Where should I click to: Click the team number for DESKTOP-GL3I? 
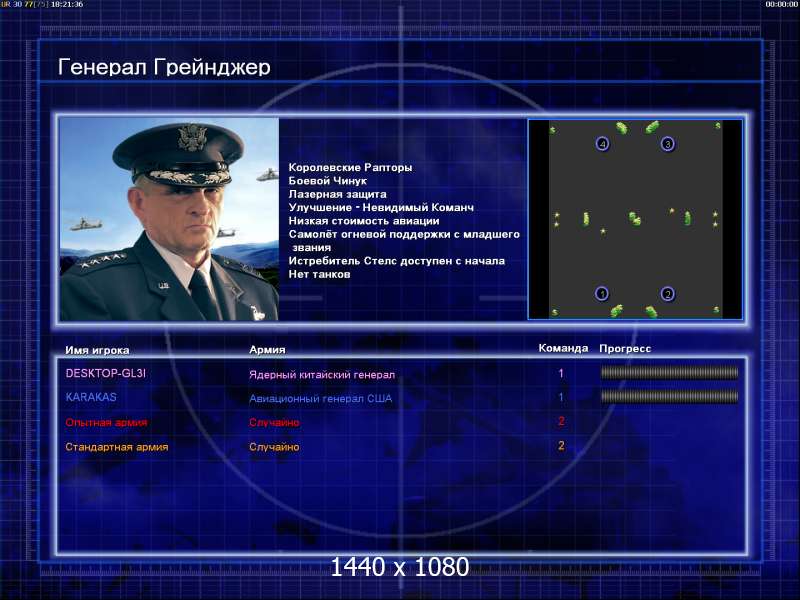click(x=561, y=373)
